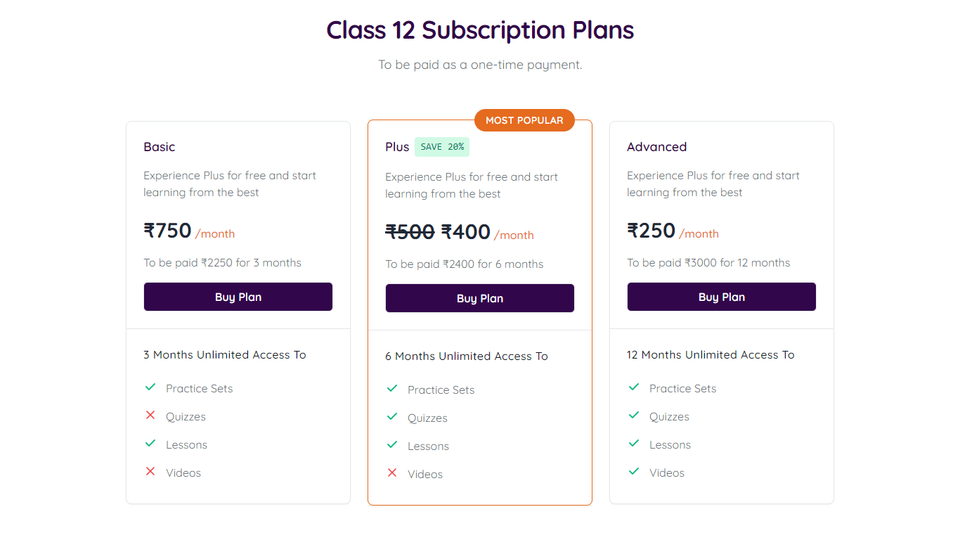Click the ₹400 discounted Plus price
The width and height of the screenshot is (960, 540).
pos(466,232)
